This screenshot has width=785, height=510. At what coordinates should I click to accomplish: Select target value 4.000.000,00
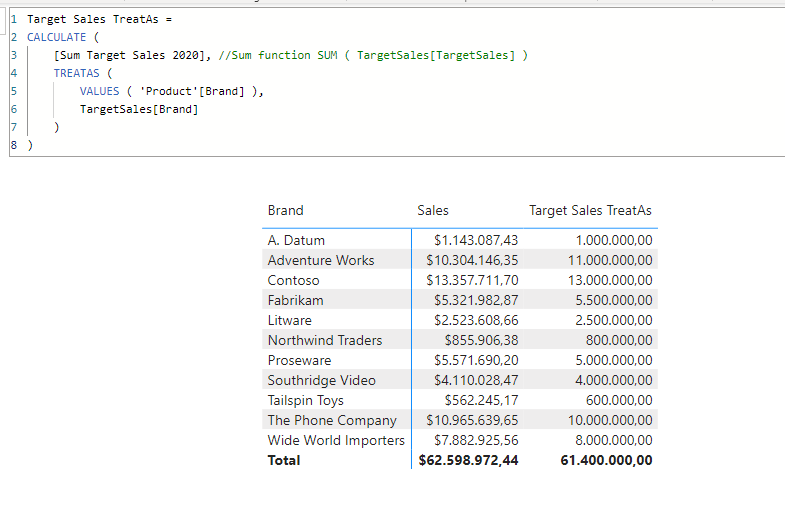point(614,380)
